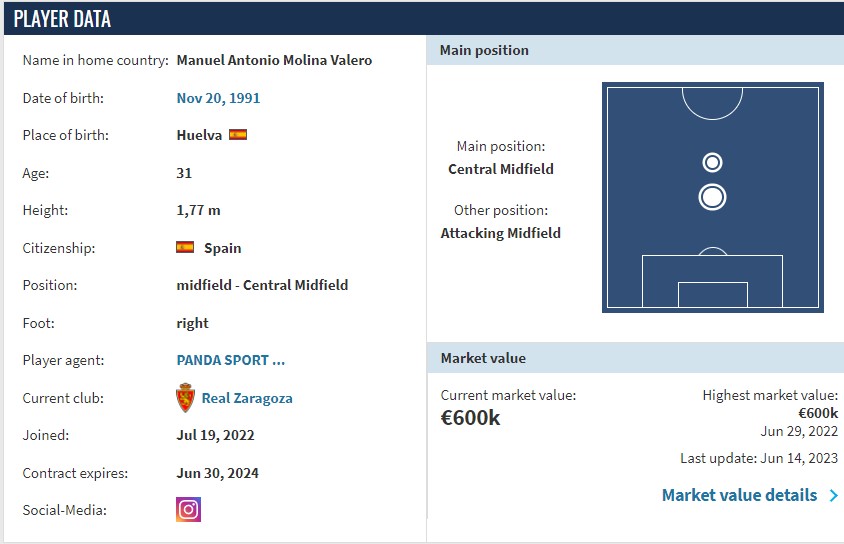This screenshot has height=544, width=844.
Task: Click the Main position section header
Action: pyautogui.click(x=635, y=51)
